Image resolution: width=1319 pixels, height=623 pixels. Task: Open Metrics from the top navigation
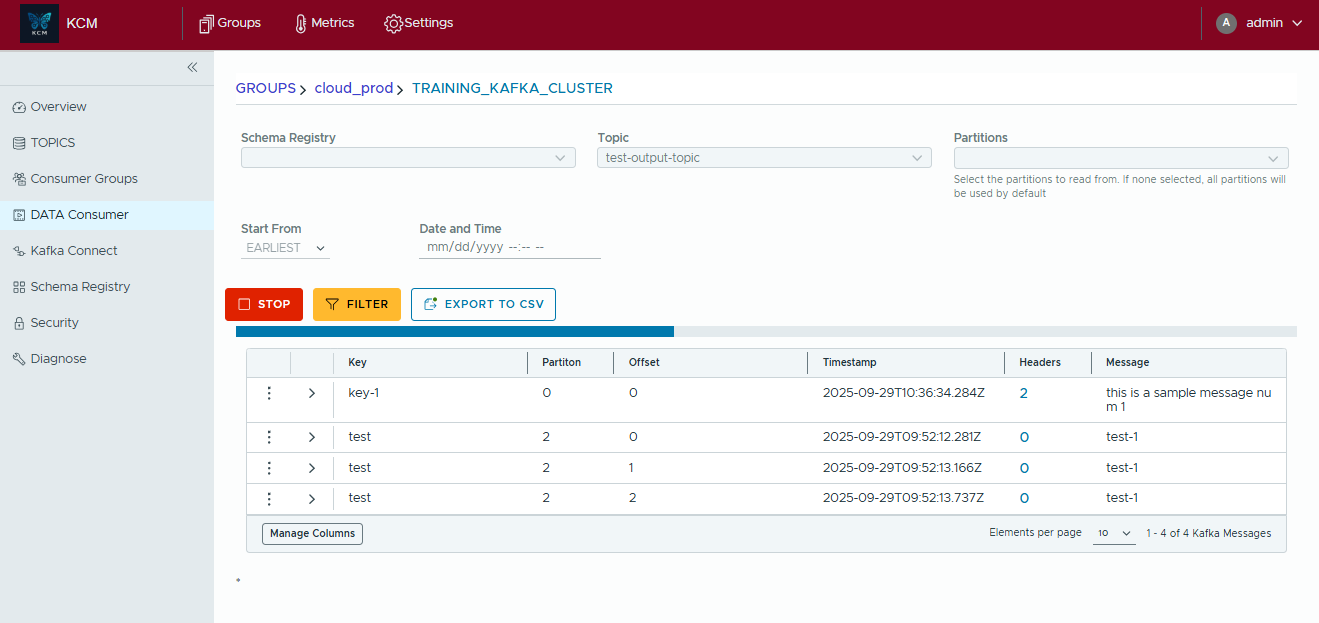324,23
